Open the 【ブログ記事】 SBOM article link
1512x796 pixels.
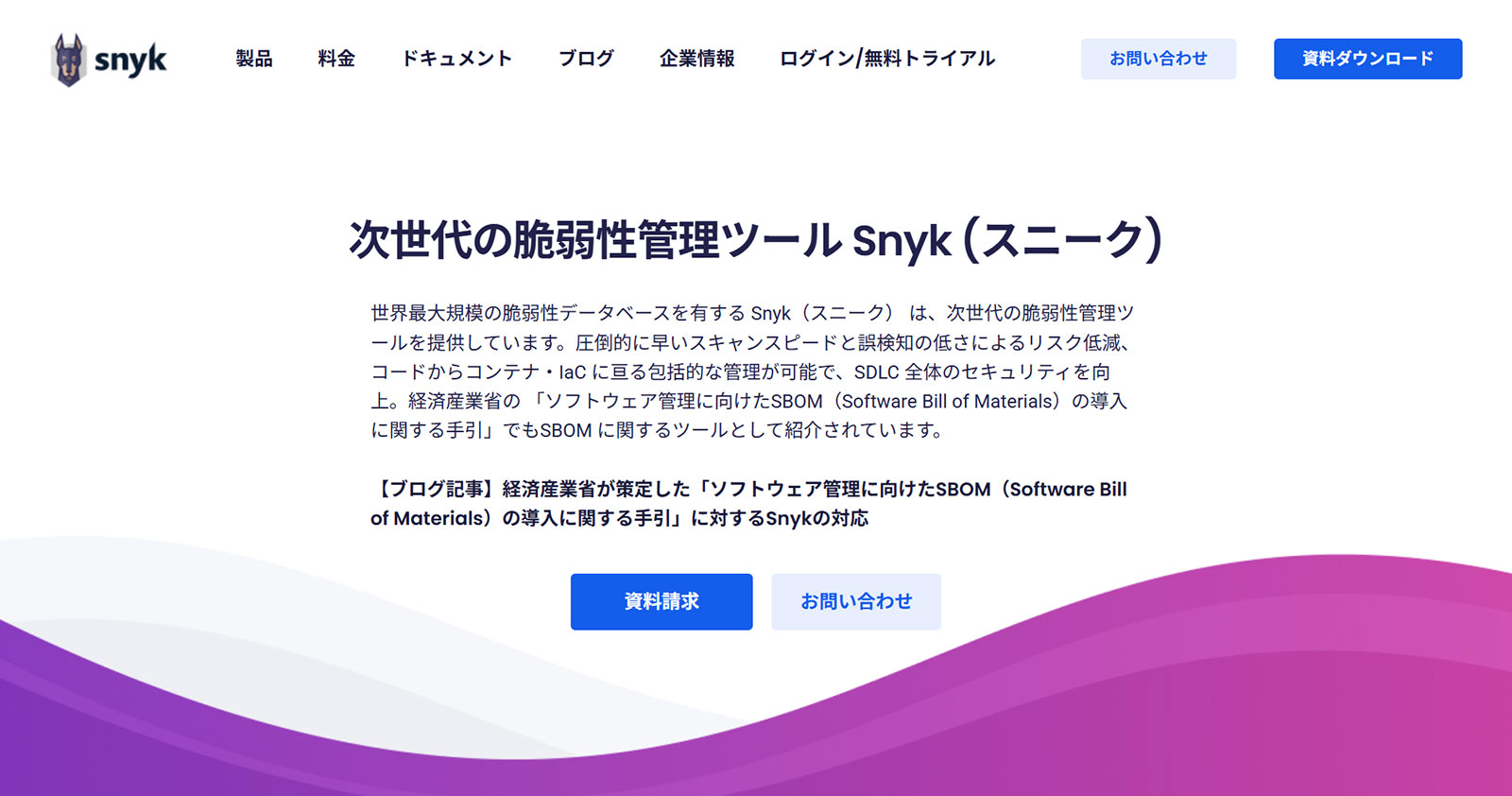click(748, 504)
